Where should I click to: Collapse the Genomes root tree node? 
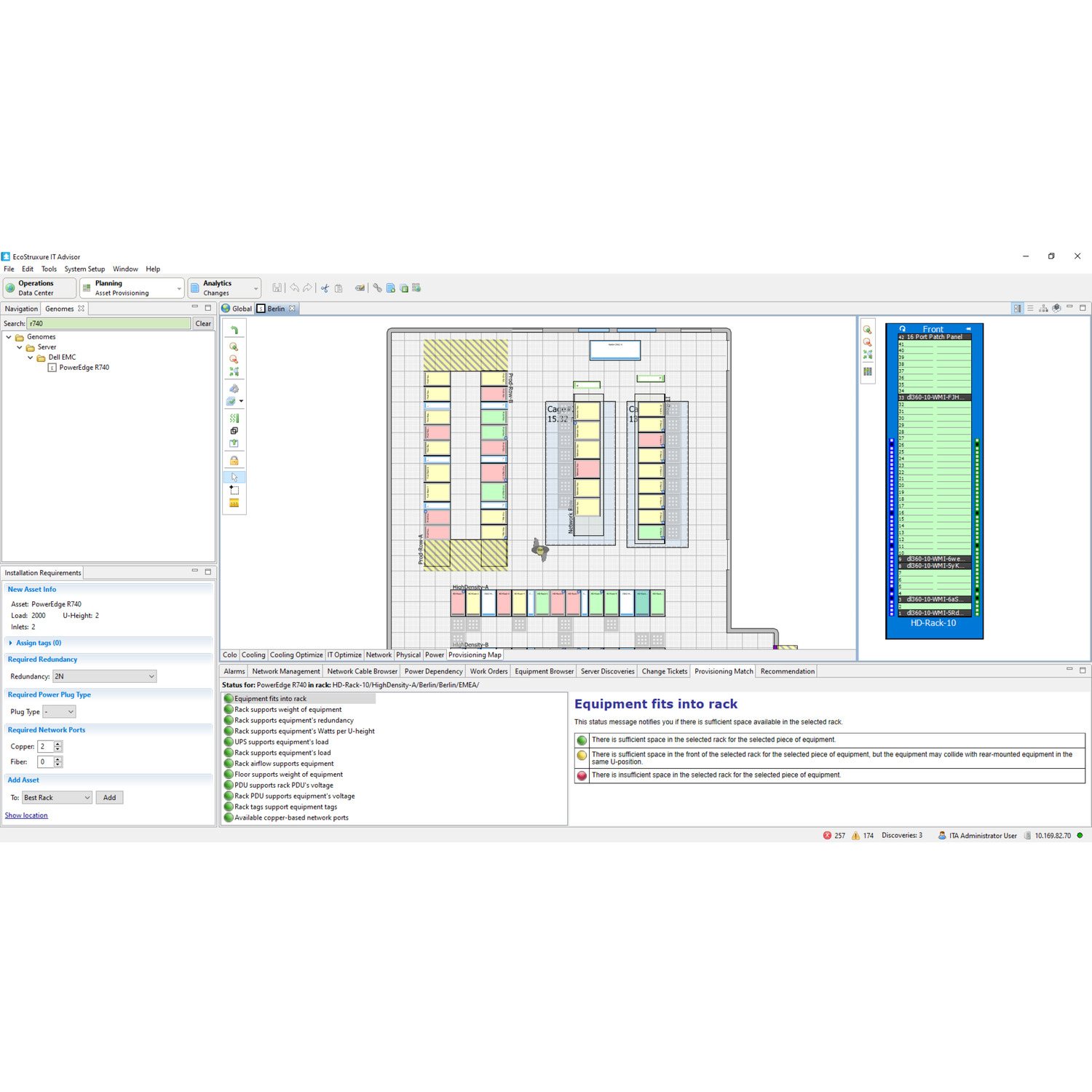(x=9, y=337)
